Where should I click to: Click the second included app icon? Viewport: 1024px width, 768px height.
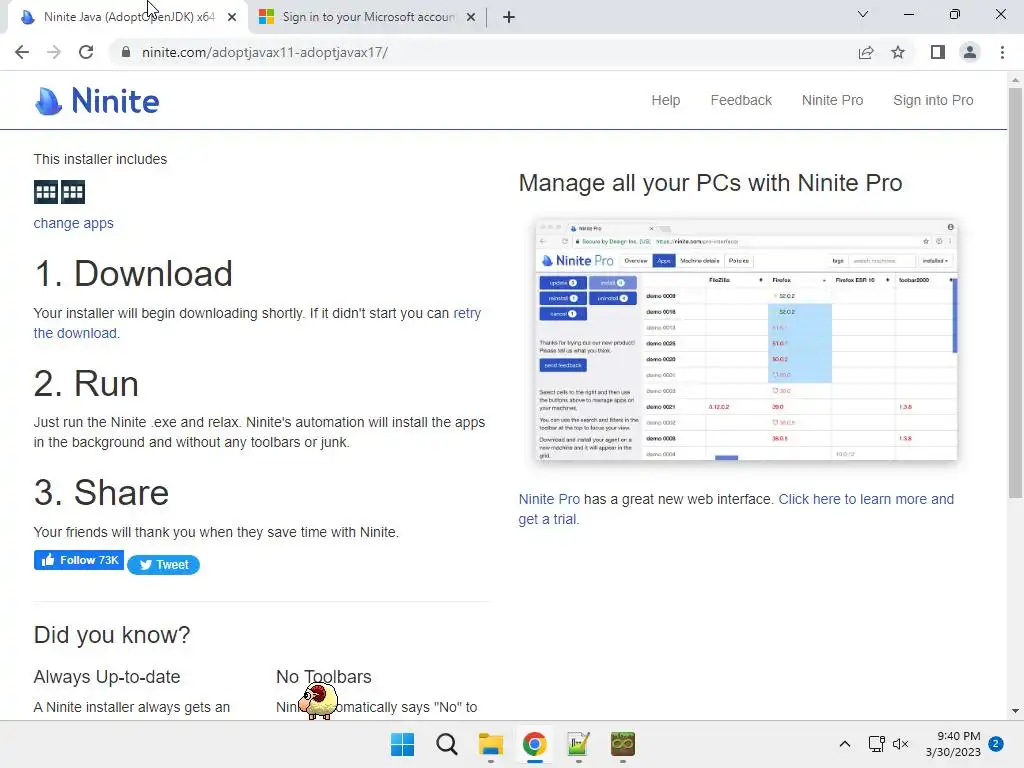pos(73,192)
